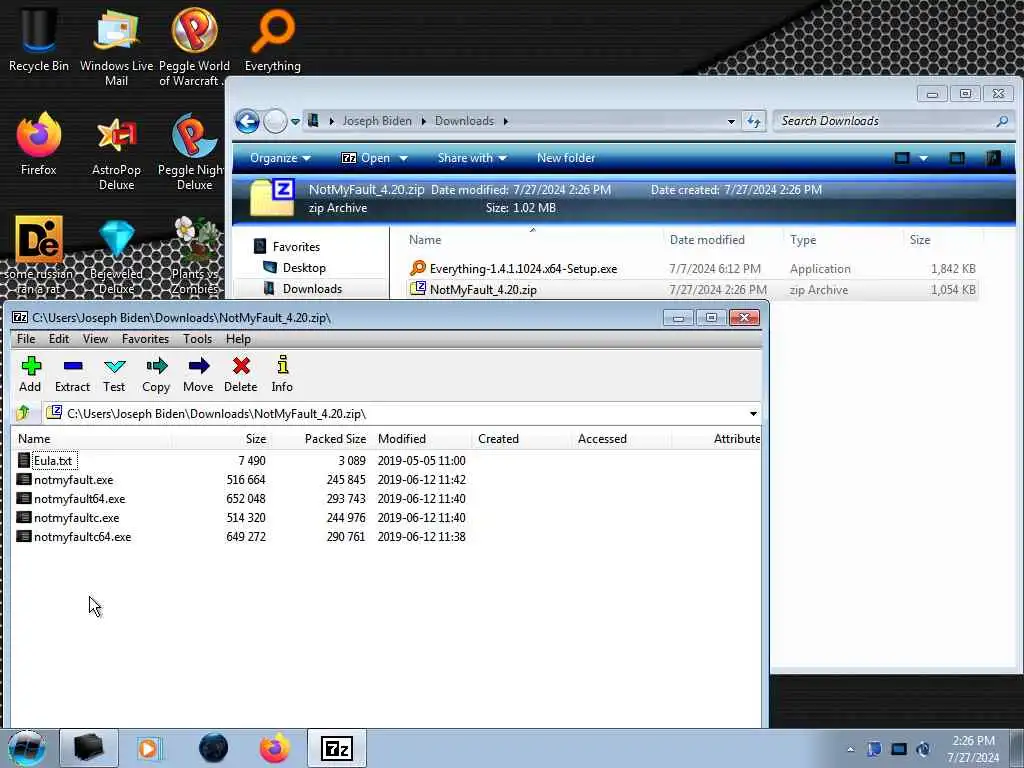Open the Explorer address bar history dropdown

(731, 121)
